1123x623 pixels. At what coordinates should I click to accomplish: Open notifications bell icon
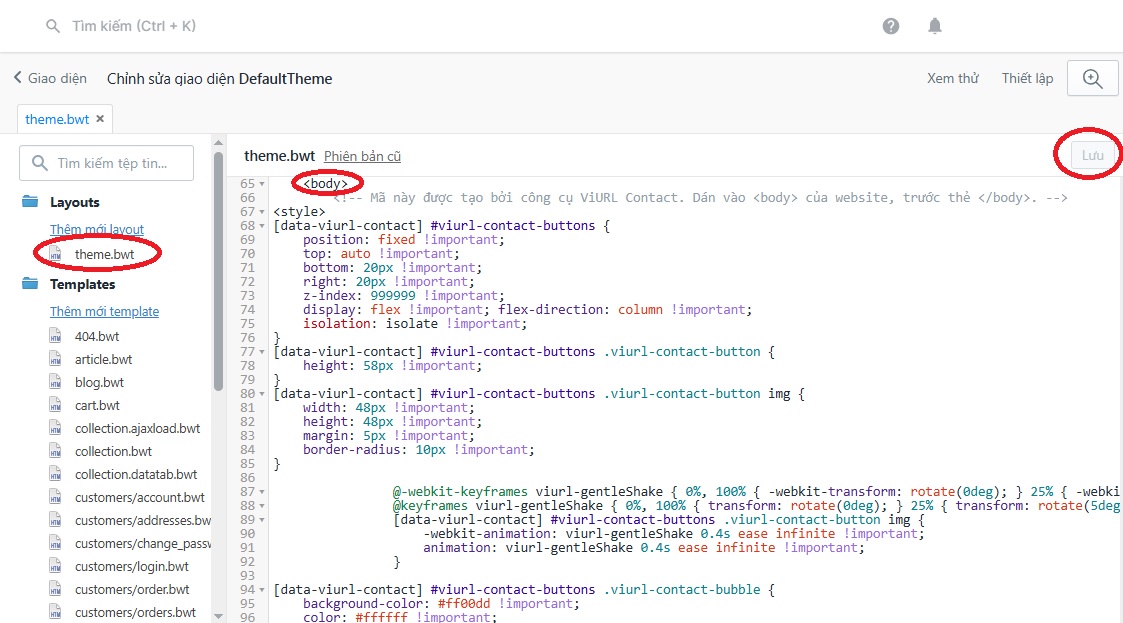(x=935, y=26)
